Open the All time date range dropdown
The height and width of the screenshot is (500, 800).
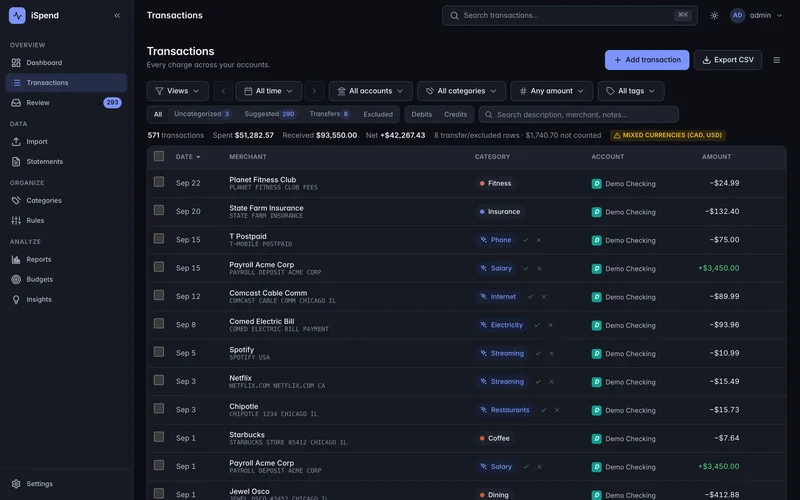click(x=268, y=91)
